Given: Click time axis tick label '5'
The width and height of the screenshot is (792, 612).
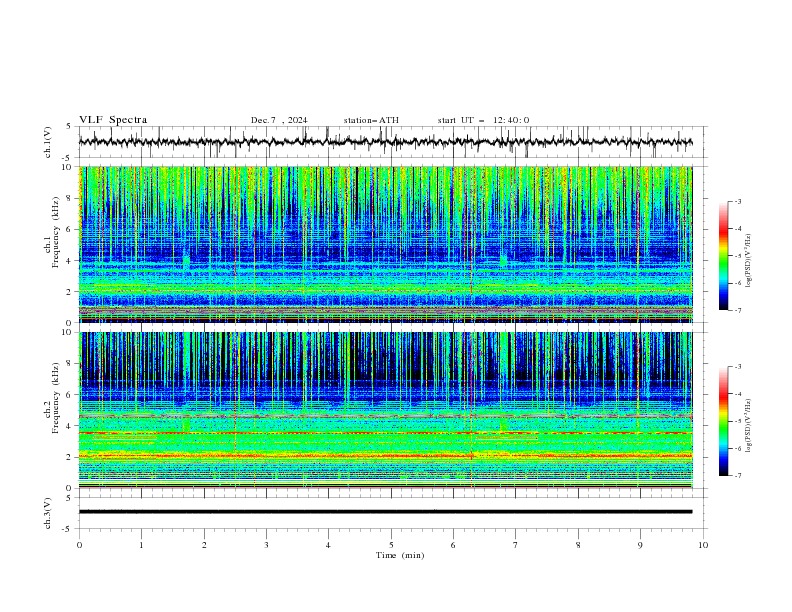Looking at the screenshot, I should coord(391,545).
